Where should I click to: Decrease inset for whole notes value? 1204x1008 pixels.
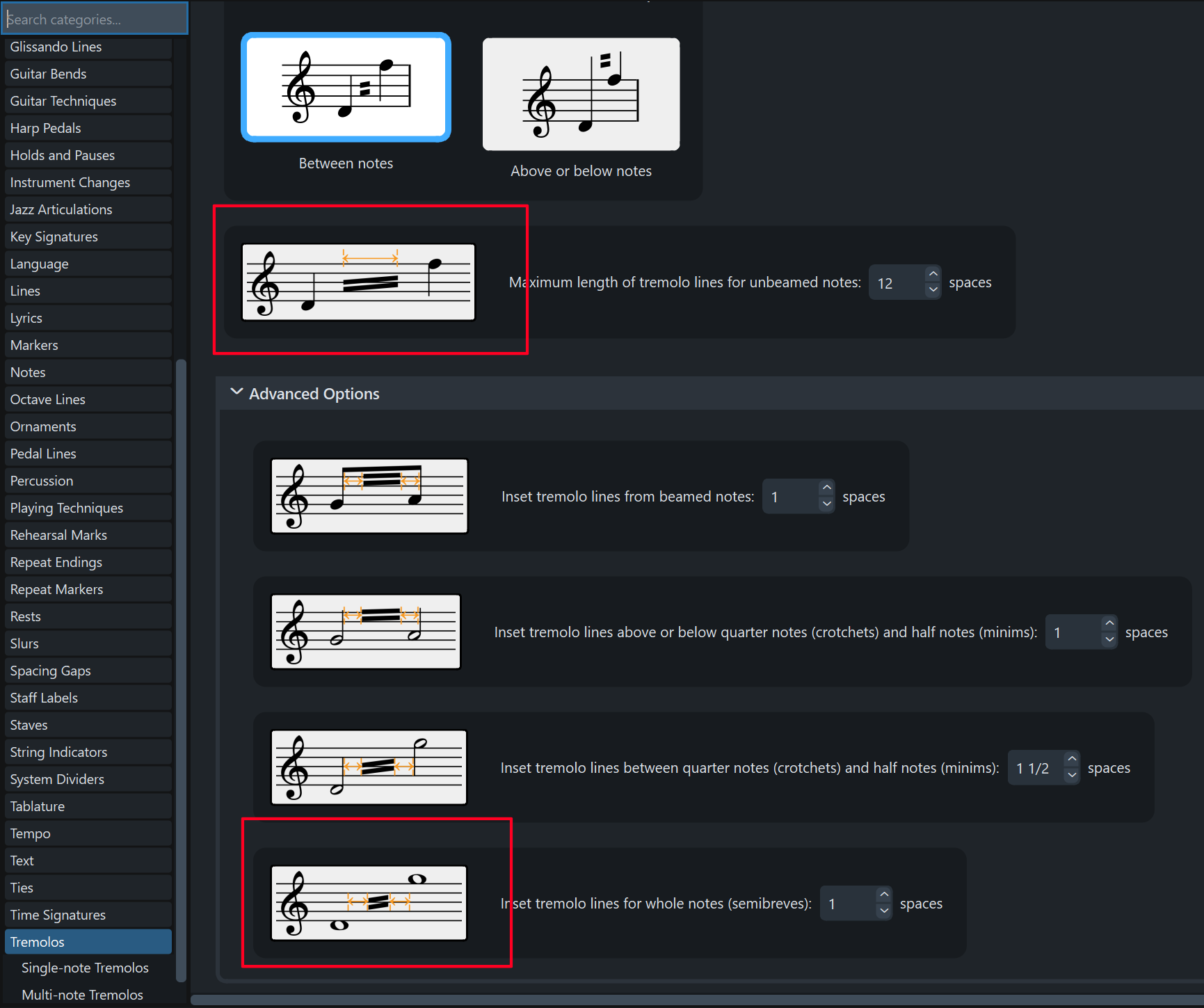click(884, 911)
